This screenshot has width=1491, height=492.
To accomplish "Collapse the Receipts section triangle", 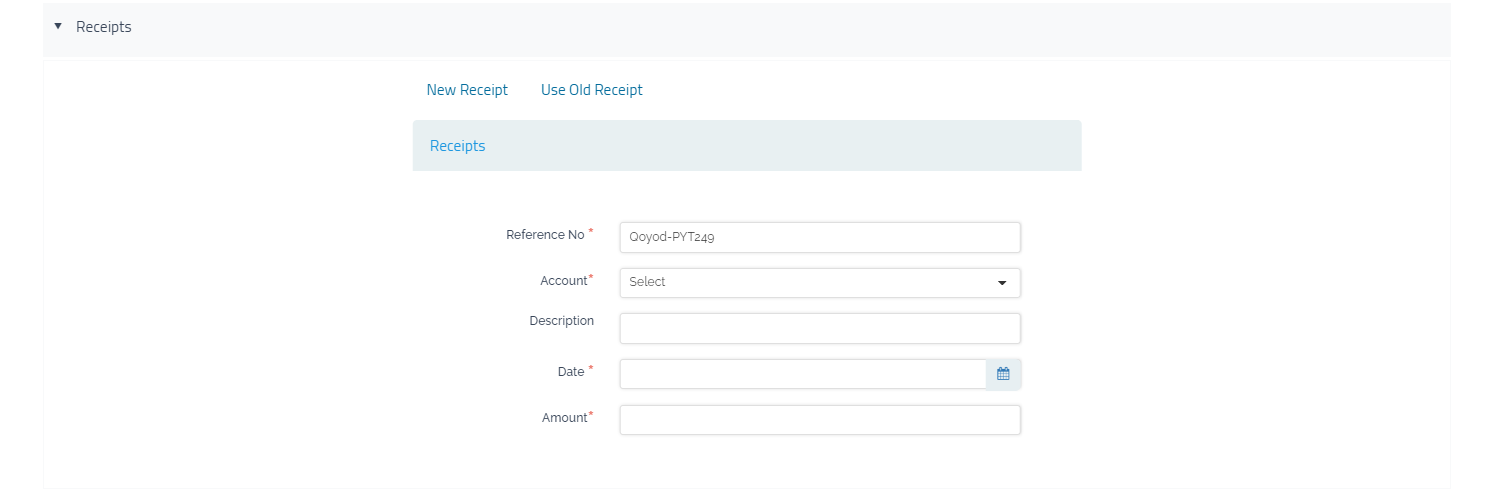I will coord(58,27).
